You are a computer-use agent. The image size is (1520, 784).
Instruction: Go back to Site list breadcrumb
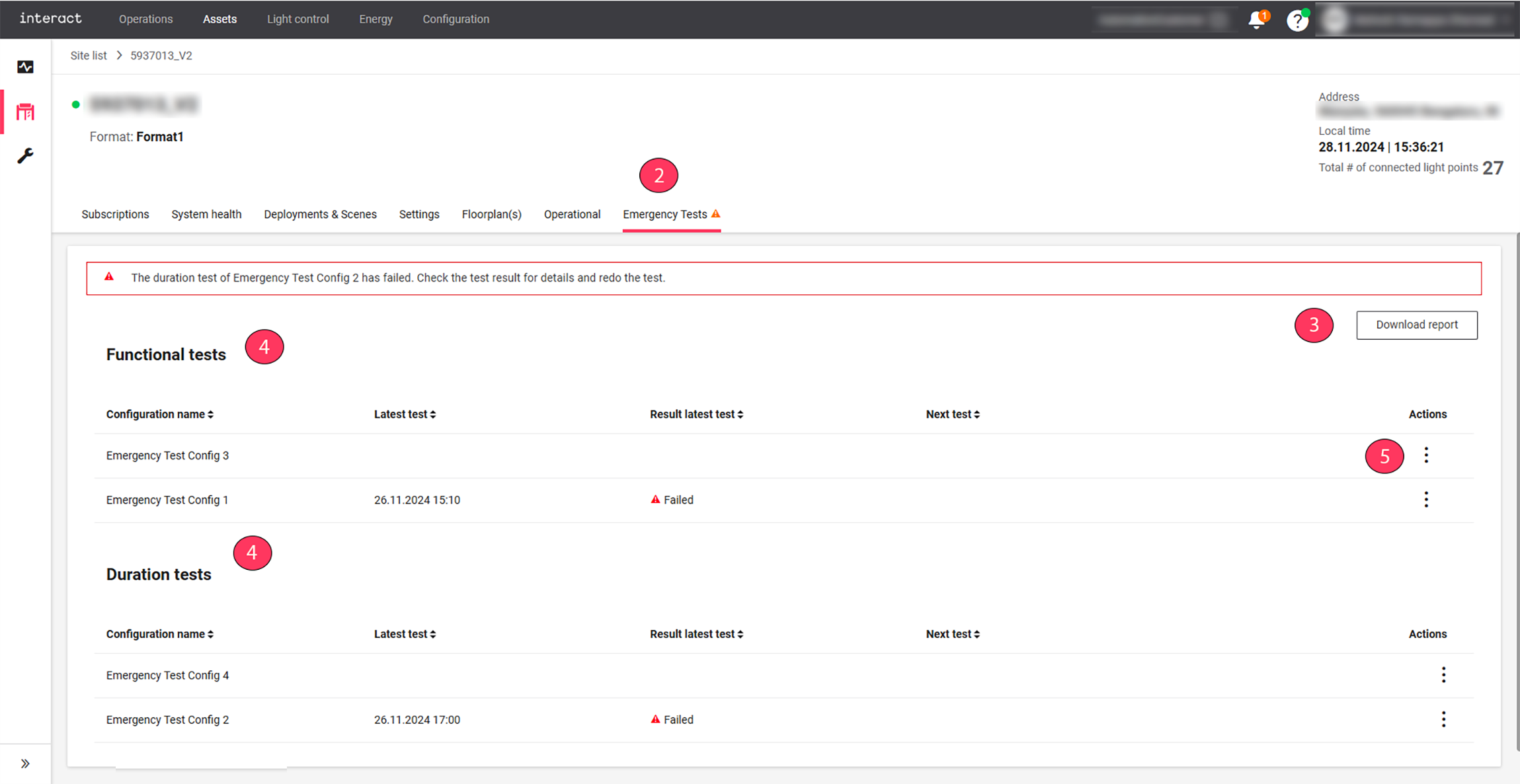(89, 56)
